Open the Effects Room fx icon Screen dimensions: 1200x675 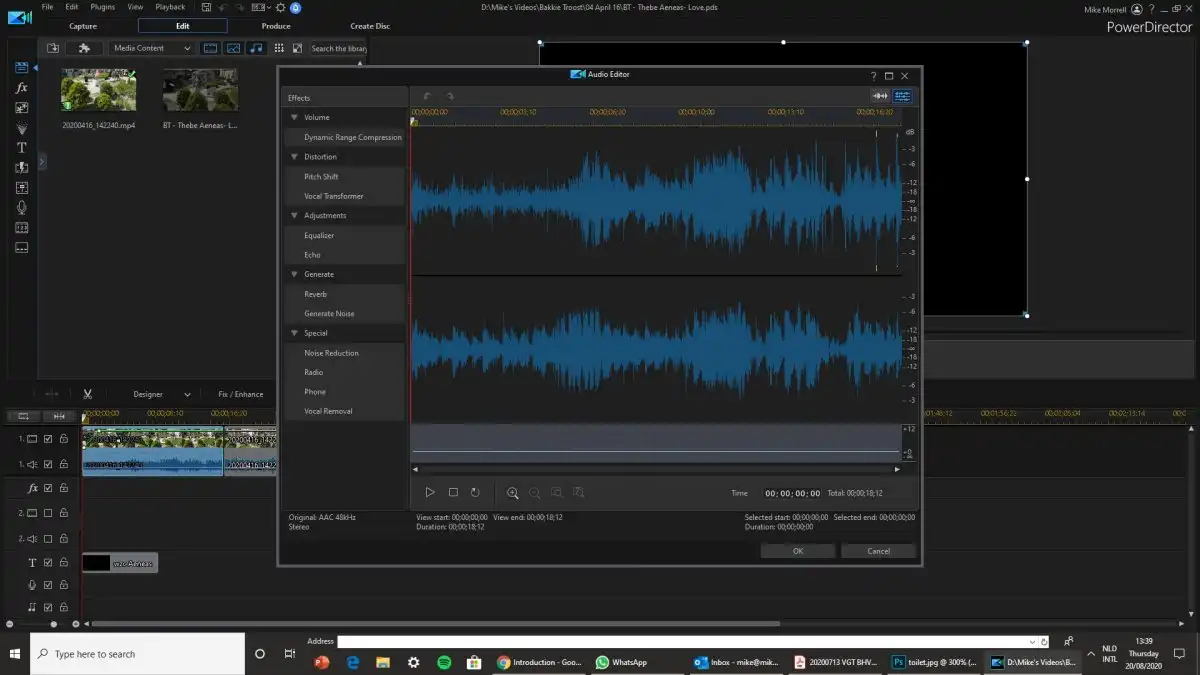click(x=21, y=88)
